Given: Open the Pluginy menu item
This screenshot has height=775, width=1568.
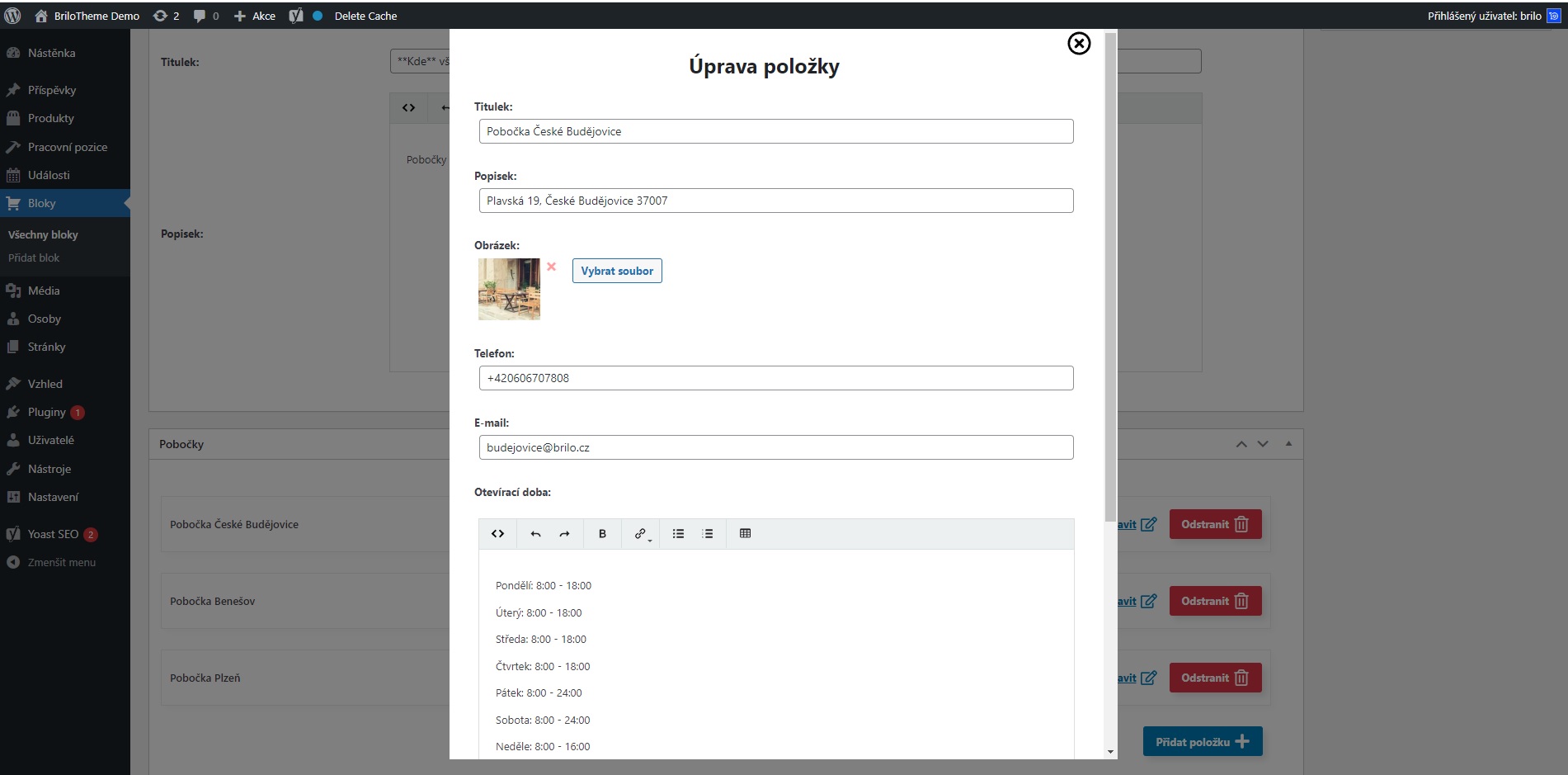Looking at the screenshot, I should click(47, 412).
